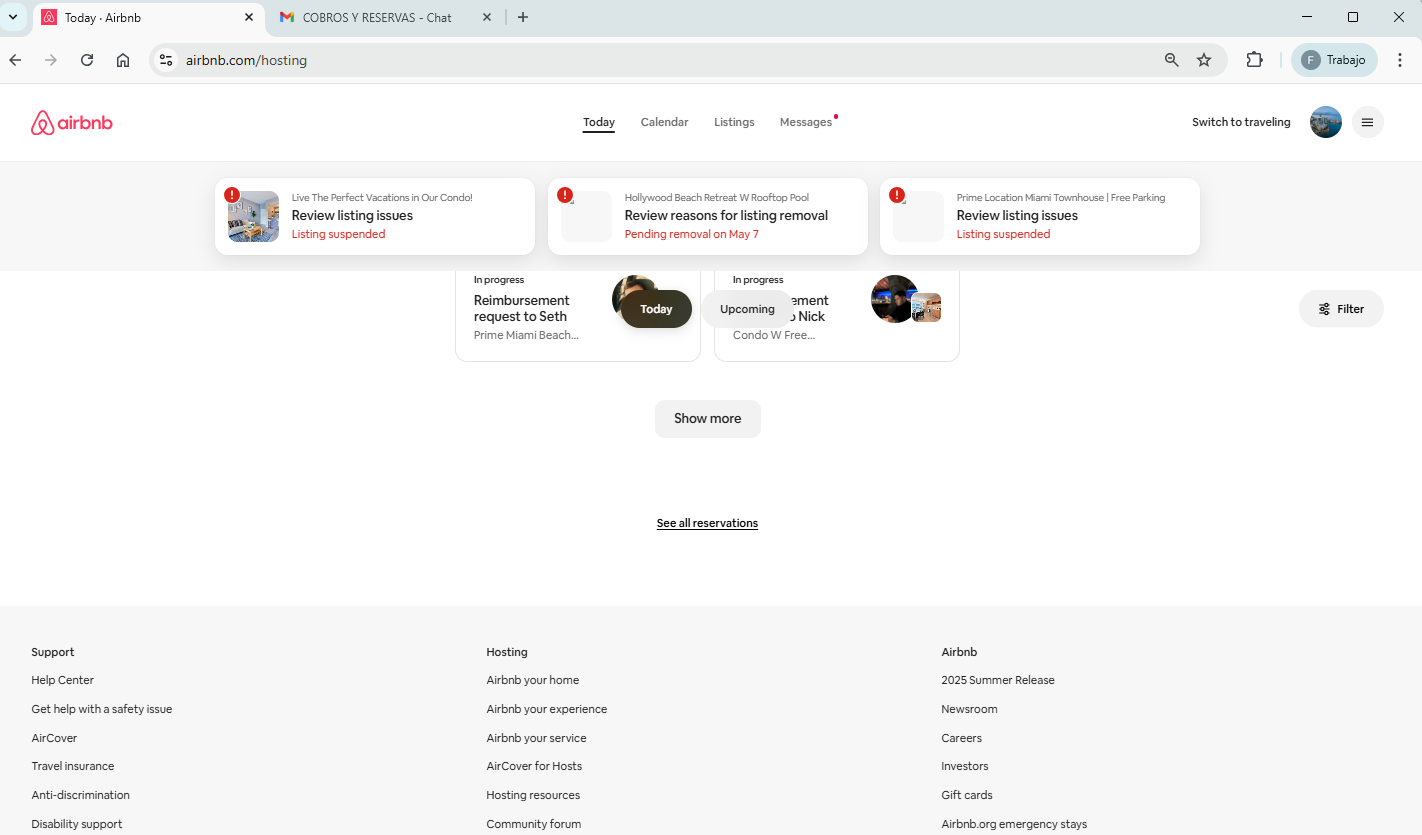Viewport: 1422px width, 835px height.
Task: Open Travel insurance link
Action: pyautogui.click(x=73, y=766)
